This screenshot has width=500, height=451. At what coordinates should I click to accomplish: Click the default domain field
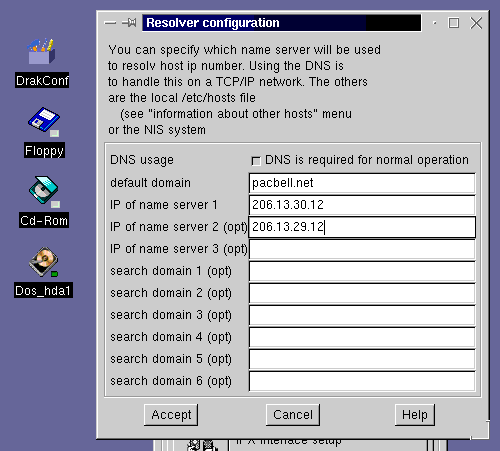tap(362, 183)
